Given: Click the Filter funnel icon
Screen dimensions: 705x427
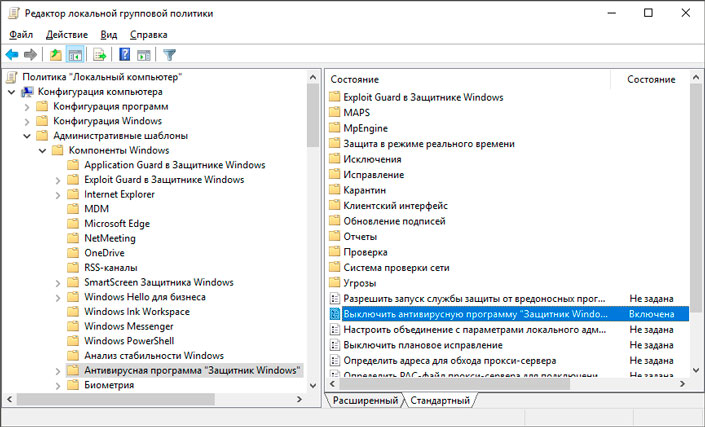Looking at the screenshot, I should 169,55.
